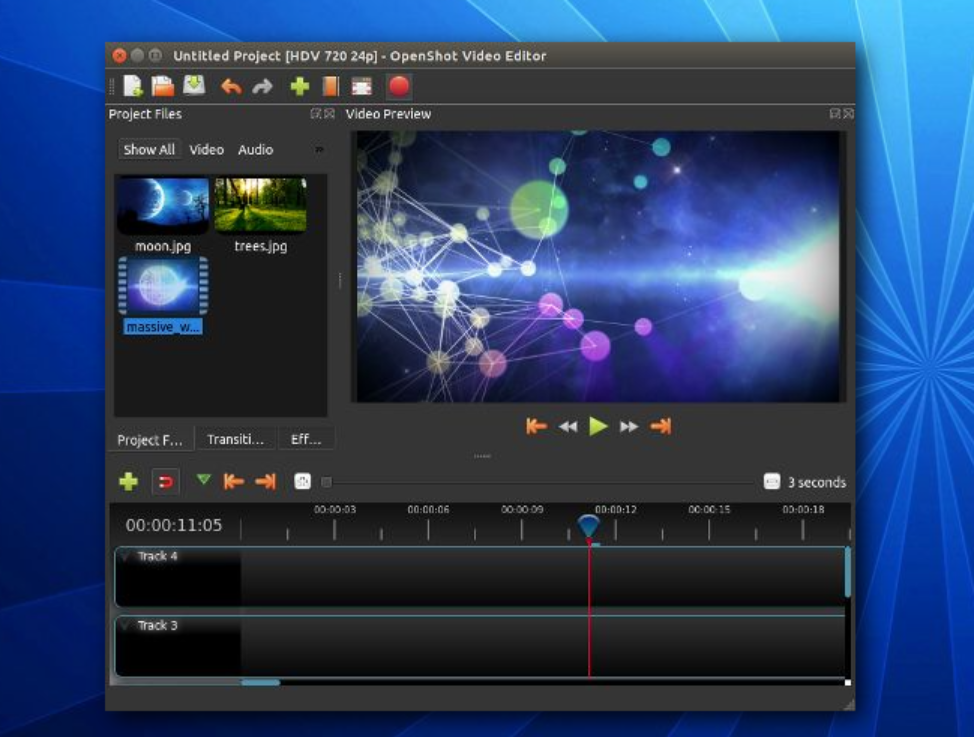This screenshot has width=974, height=737.
Task: Fast forward the video preview
Action: [629, 427]
